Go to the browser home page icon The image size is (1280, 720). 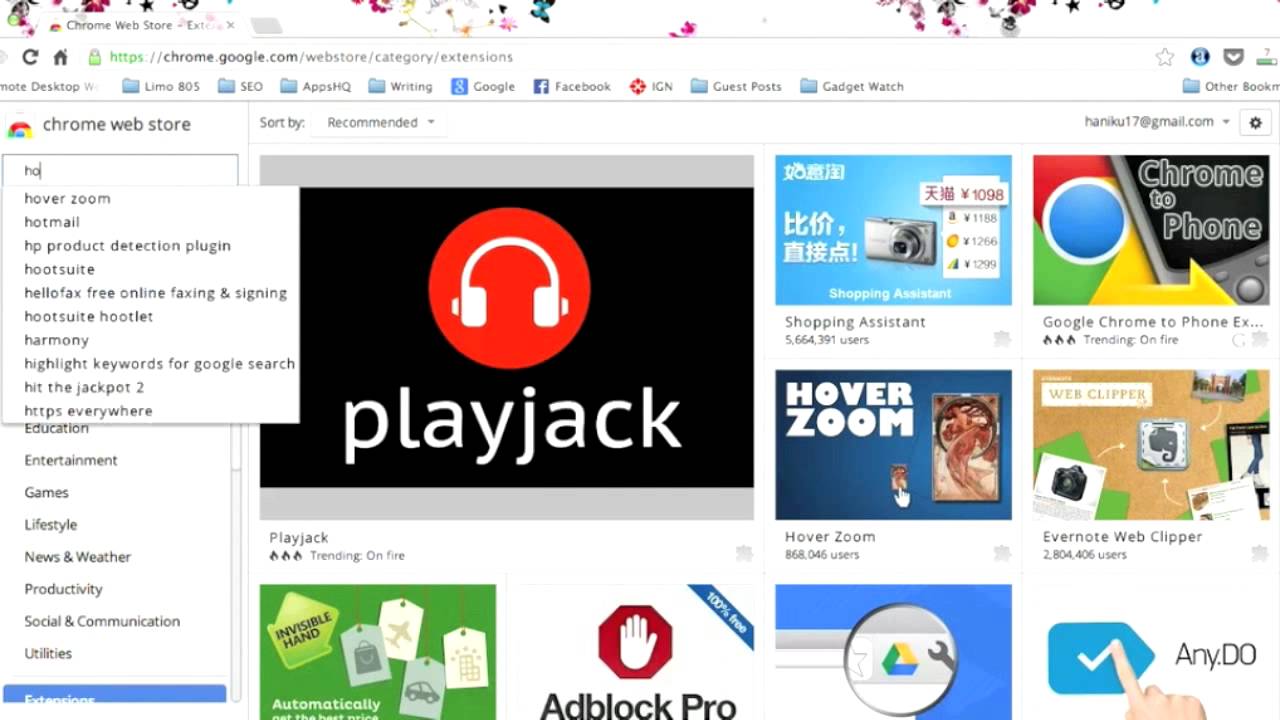click(x=60, y=57)
